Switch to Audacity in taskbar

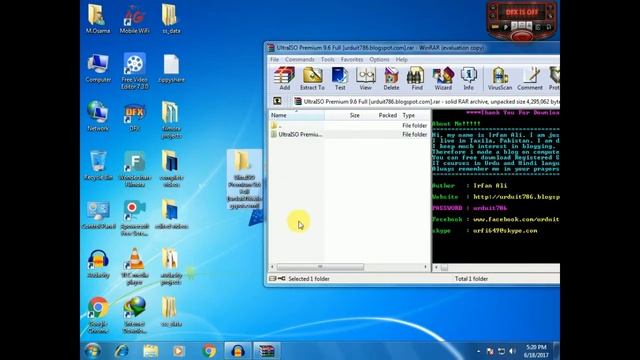238,351
